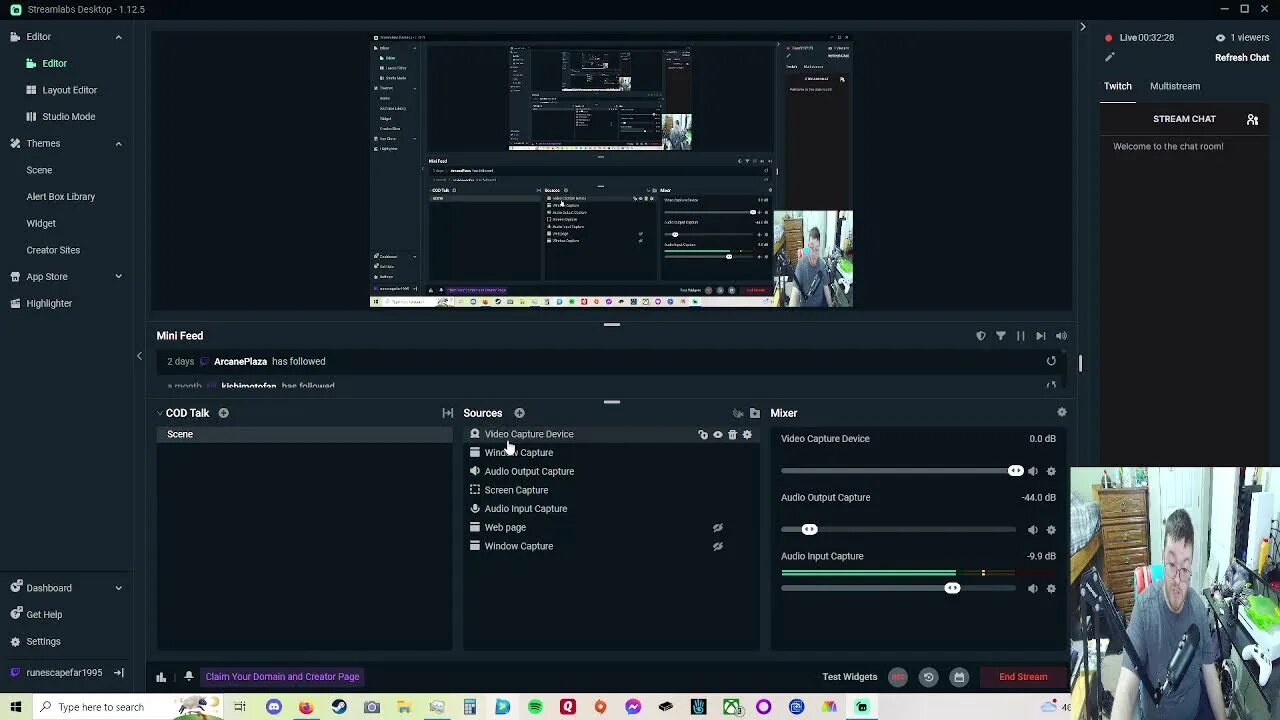Image resolution: width=1280 pixels, height=720 pixels.
Task: Adjust the Audio Output Capture volume slider
Action: tap(809, 530)
